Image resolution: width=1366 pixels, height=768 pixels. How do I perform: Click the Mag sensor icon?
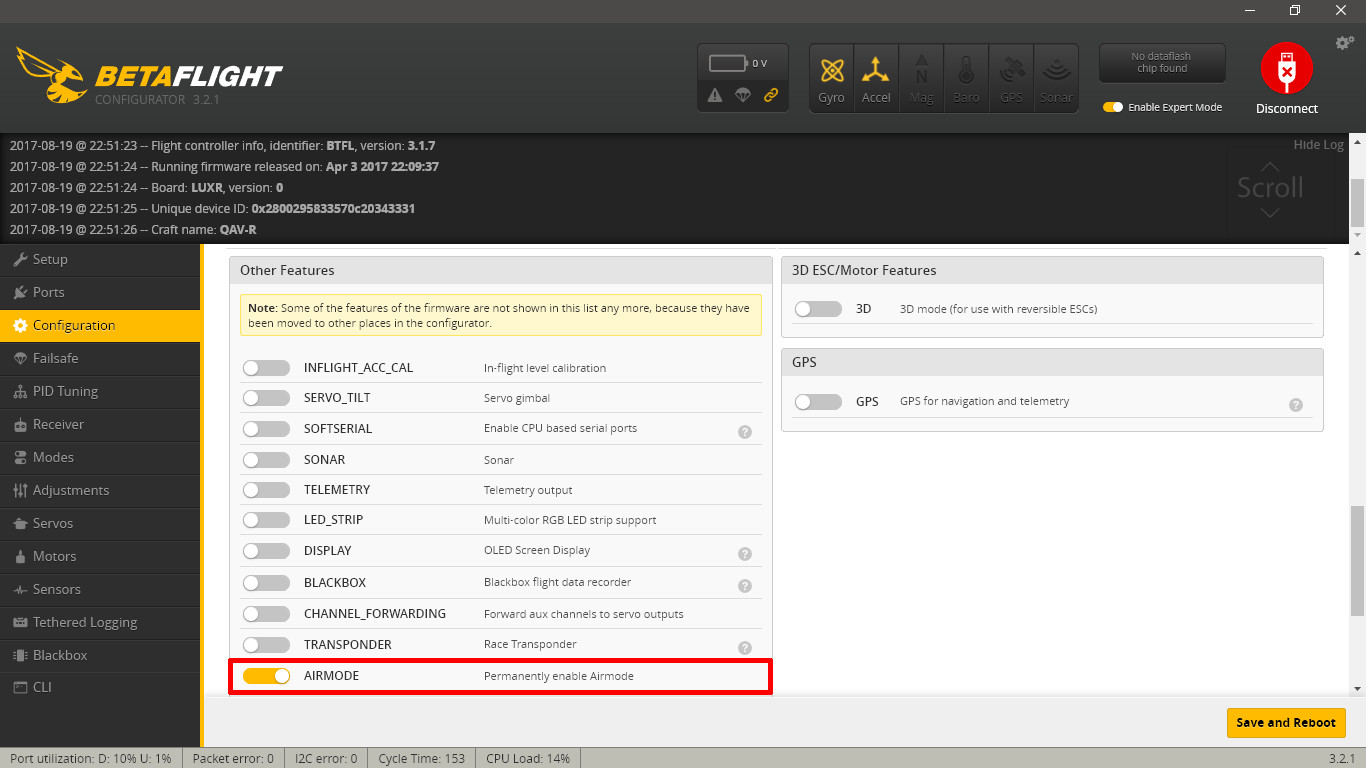[921, 78]
